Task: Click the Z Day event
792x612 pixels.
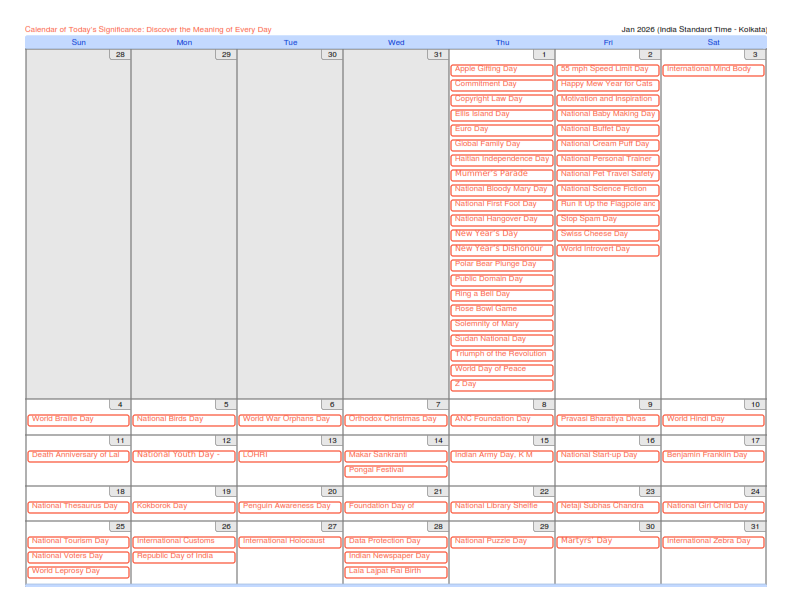Action: 502,385
